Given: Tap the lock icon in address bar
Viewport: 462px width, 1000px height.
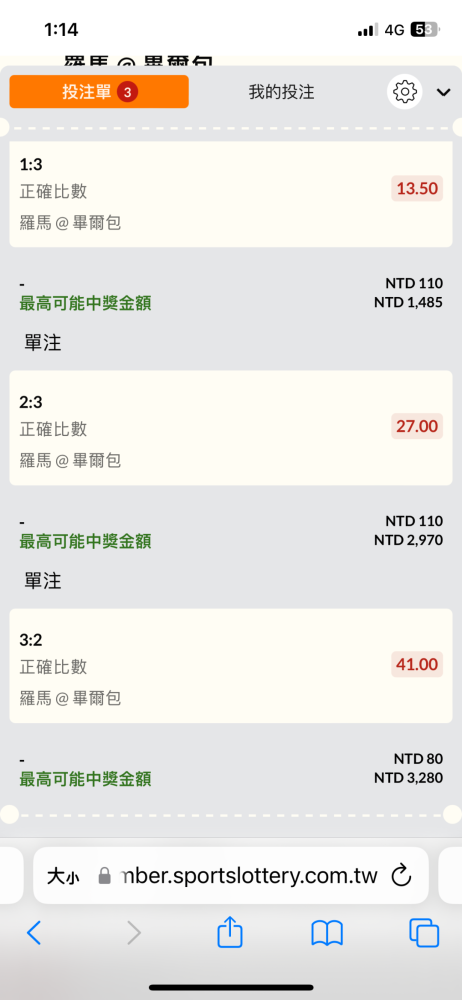Looking at the screenshot, I should pyautogui.click(x=105, y=876).
